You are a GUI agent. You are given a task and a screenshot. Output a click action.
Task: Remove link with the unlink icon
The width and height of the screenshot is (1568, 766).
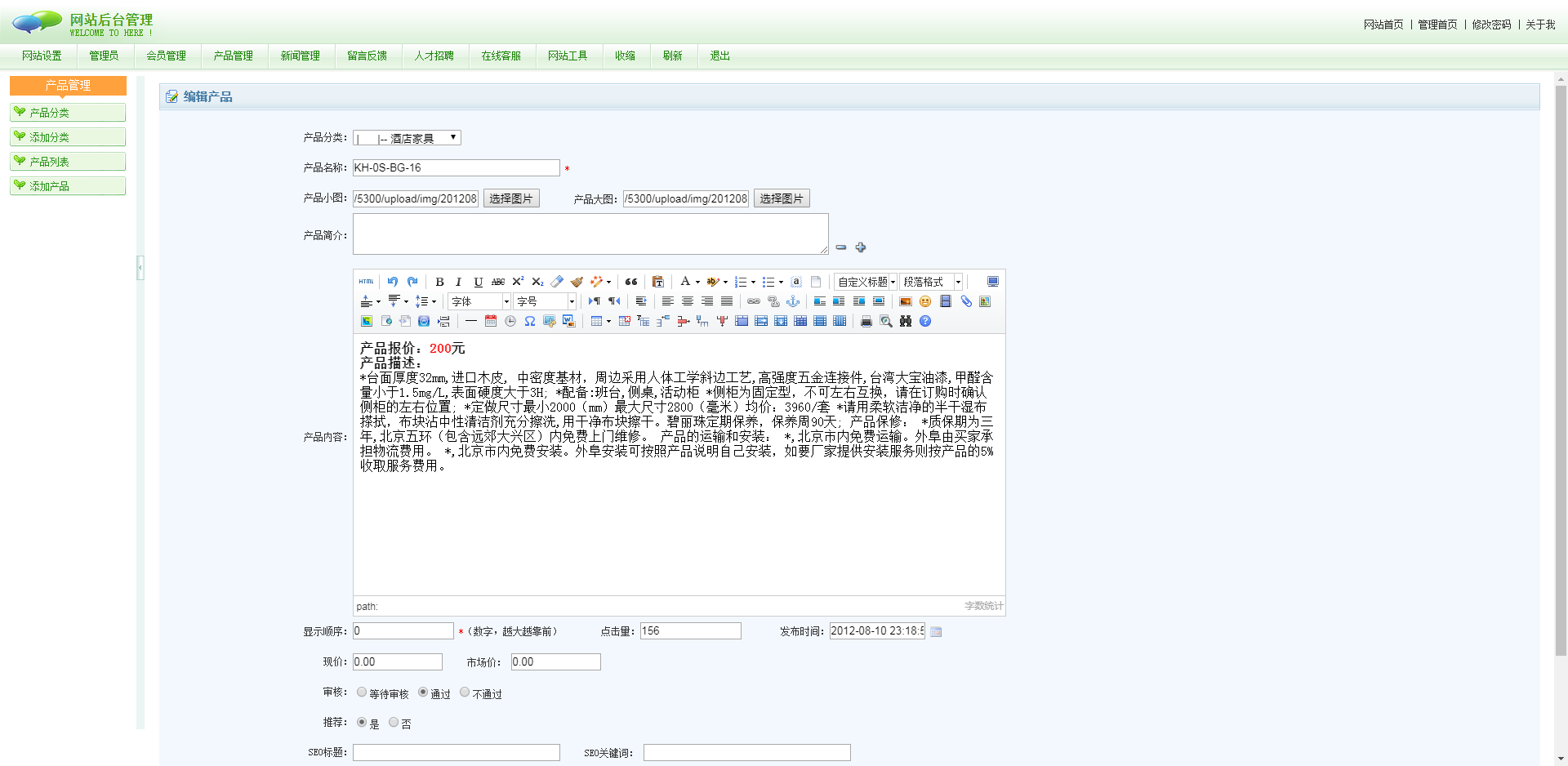[773, 301]
